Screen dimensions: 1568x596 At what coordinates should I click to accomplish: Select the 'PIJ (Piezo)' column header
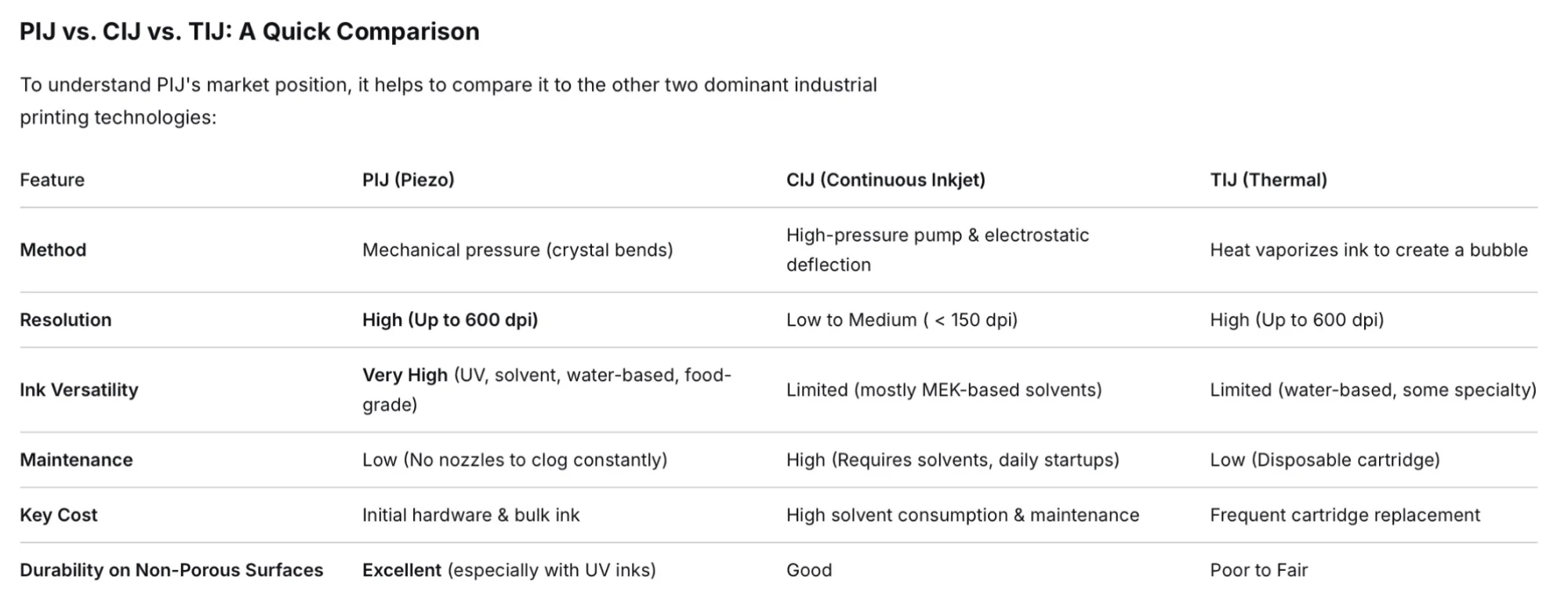408,180
